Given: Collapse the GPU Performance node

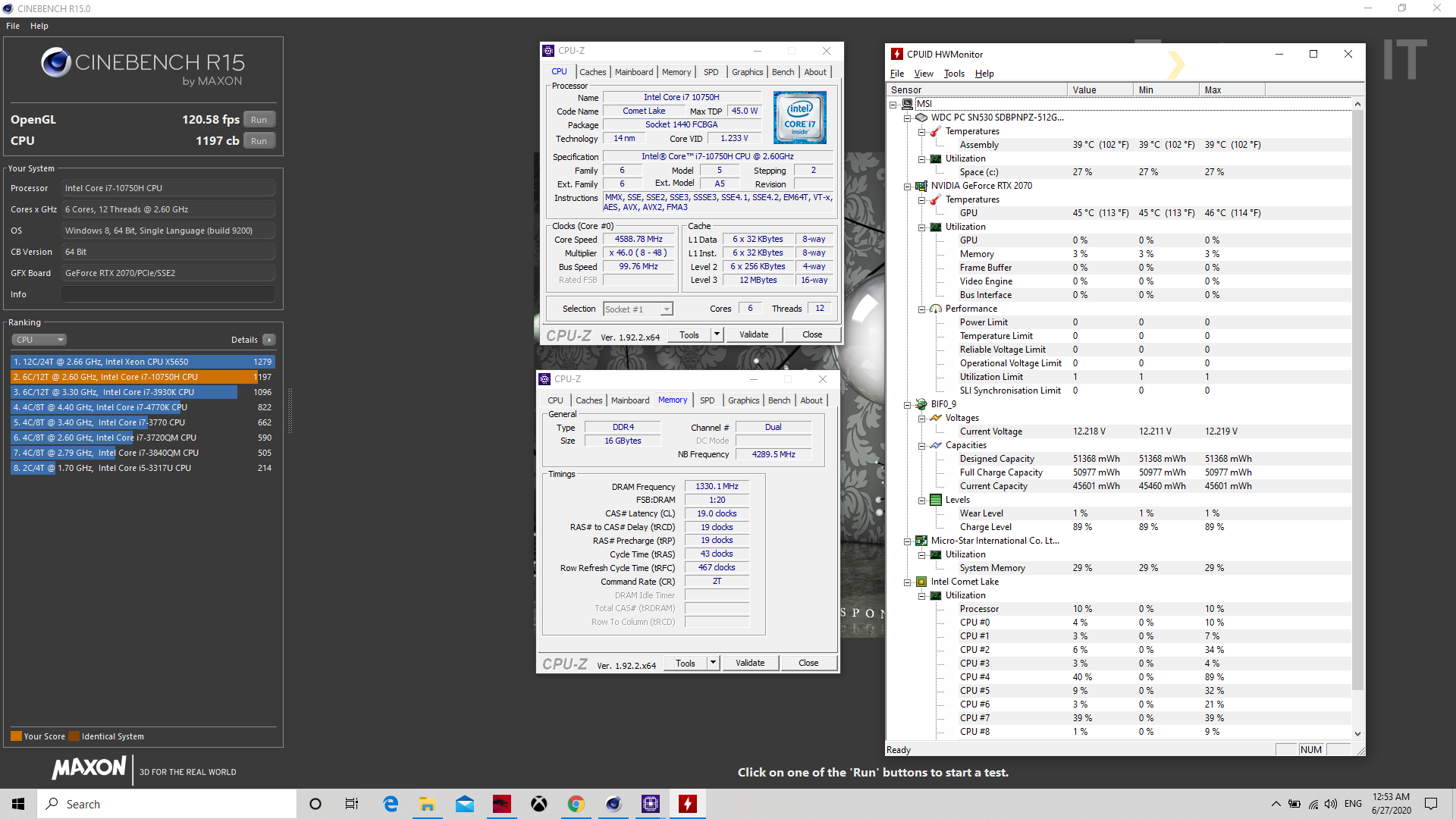Looking at the screenshot, I should tap(921, 309).
